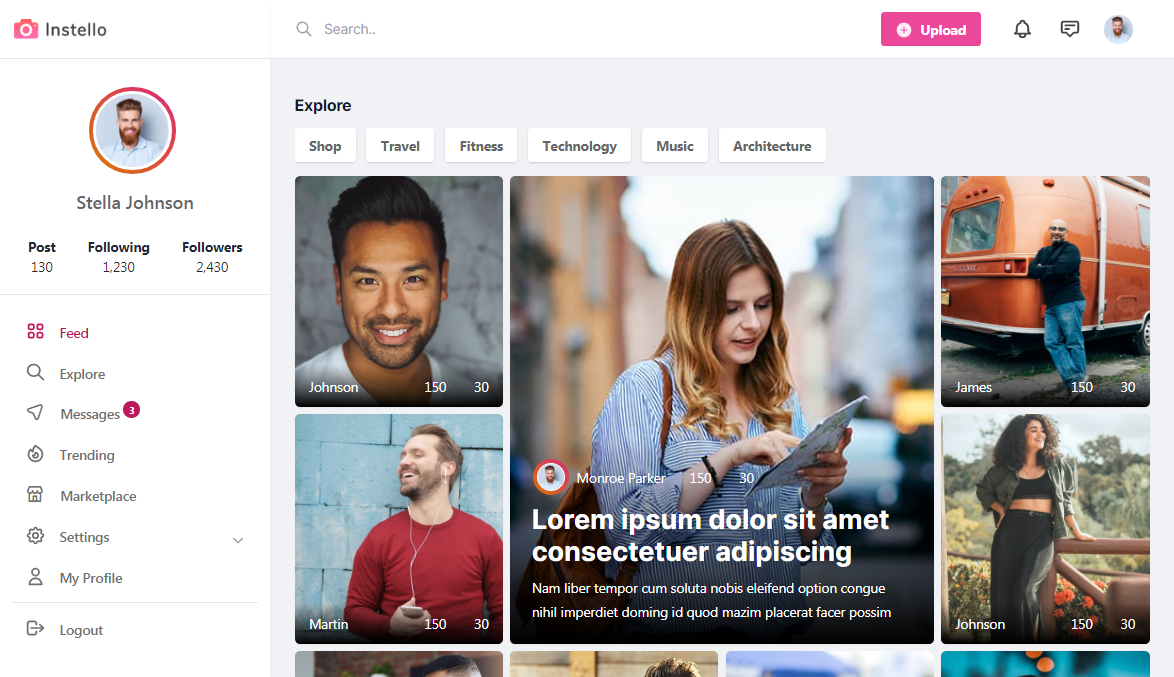This screenshot has width=1174, height=677.
Task: Open the chat messages icon in header
Action: (x=1070, y=29)
